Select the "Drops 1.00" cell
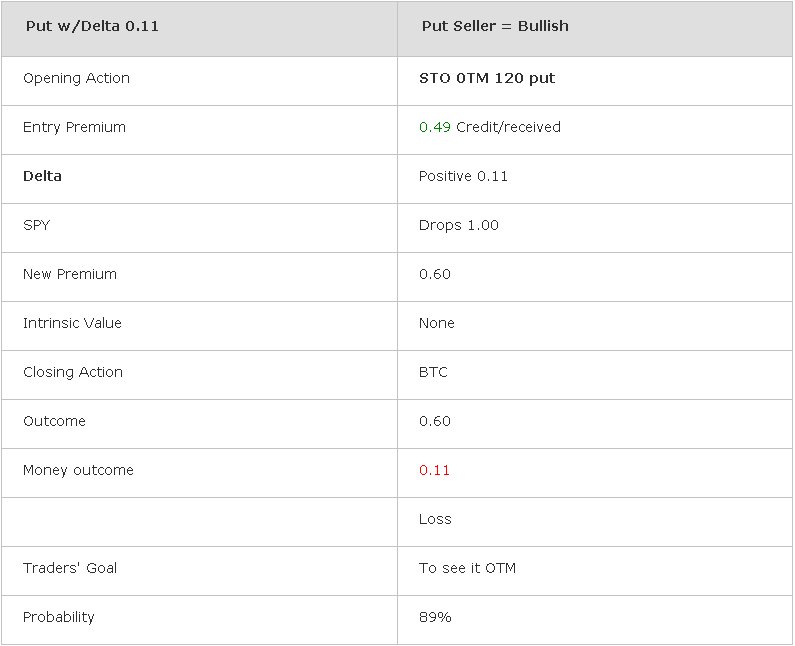795x646 pixels. (x=458, y=225)
